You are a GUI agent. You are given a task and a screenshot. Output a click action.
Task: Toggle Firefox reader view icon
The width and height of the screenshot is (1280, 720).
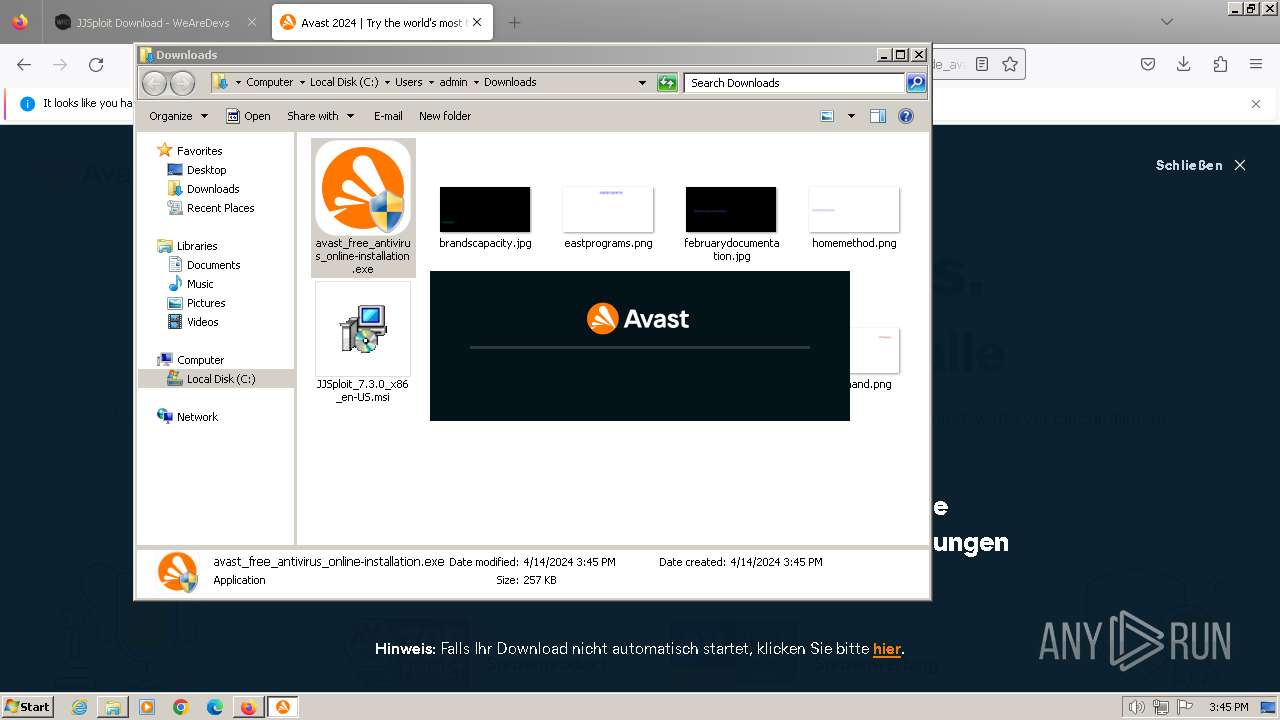point(982,64)
